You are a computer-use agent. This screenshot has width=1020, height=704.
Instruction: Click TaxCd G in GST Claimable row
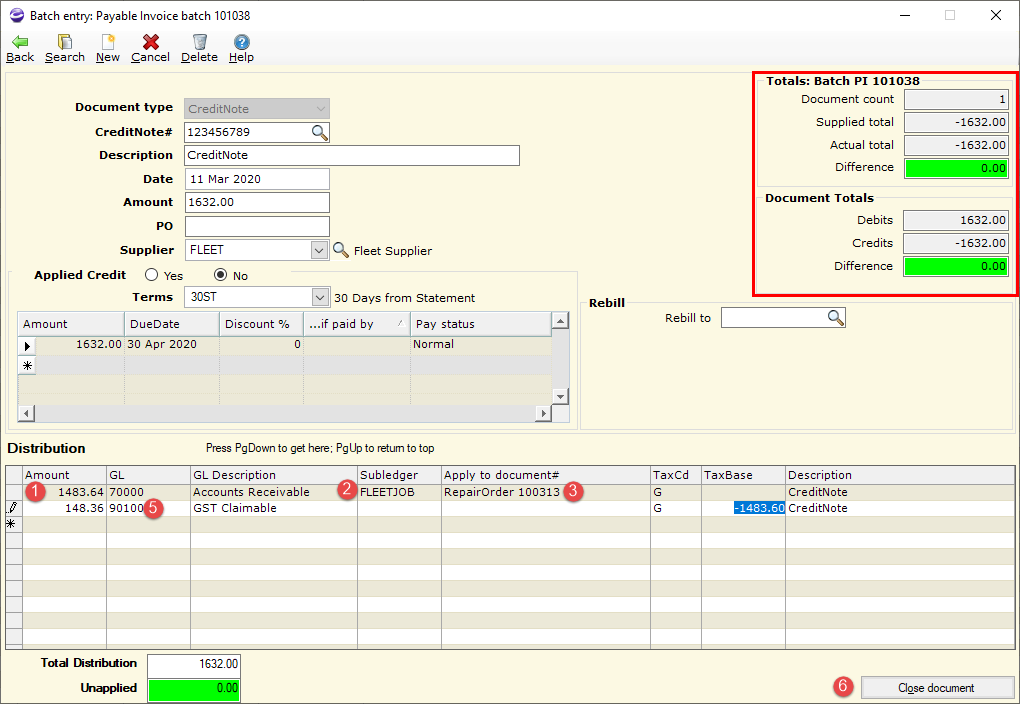(676, 508)
